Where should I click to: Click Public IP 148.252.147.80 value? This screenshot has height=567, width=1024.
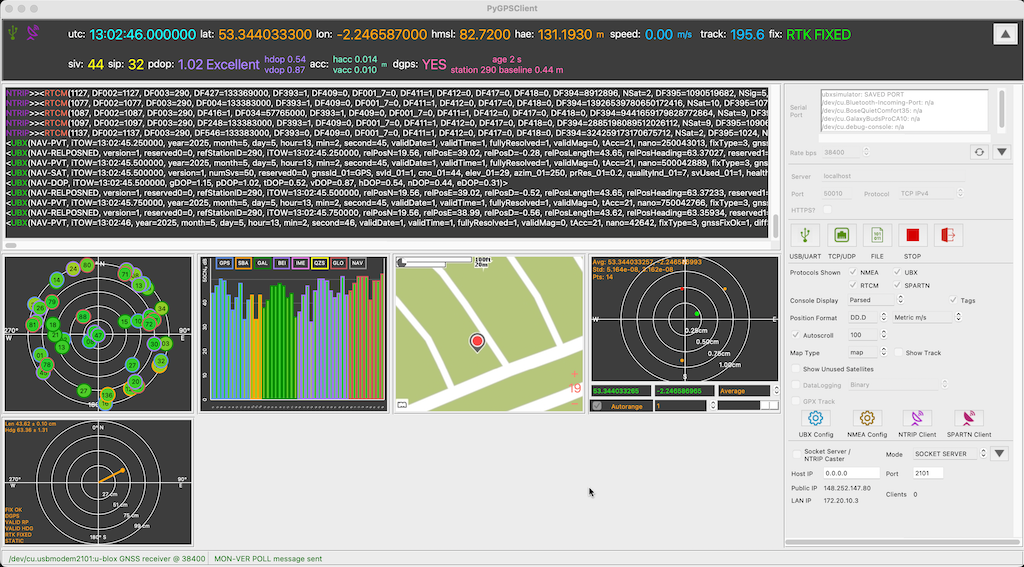[847, 488]
